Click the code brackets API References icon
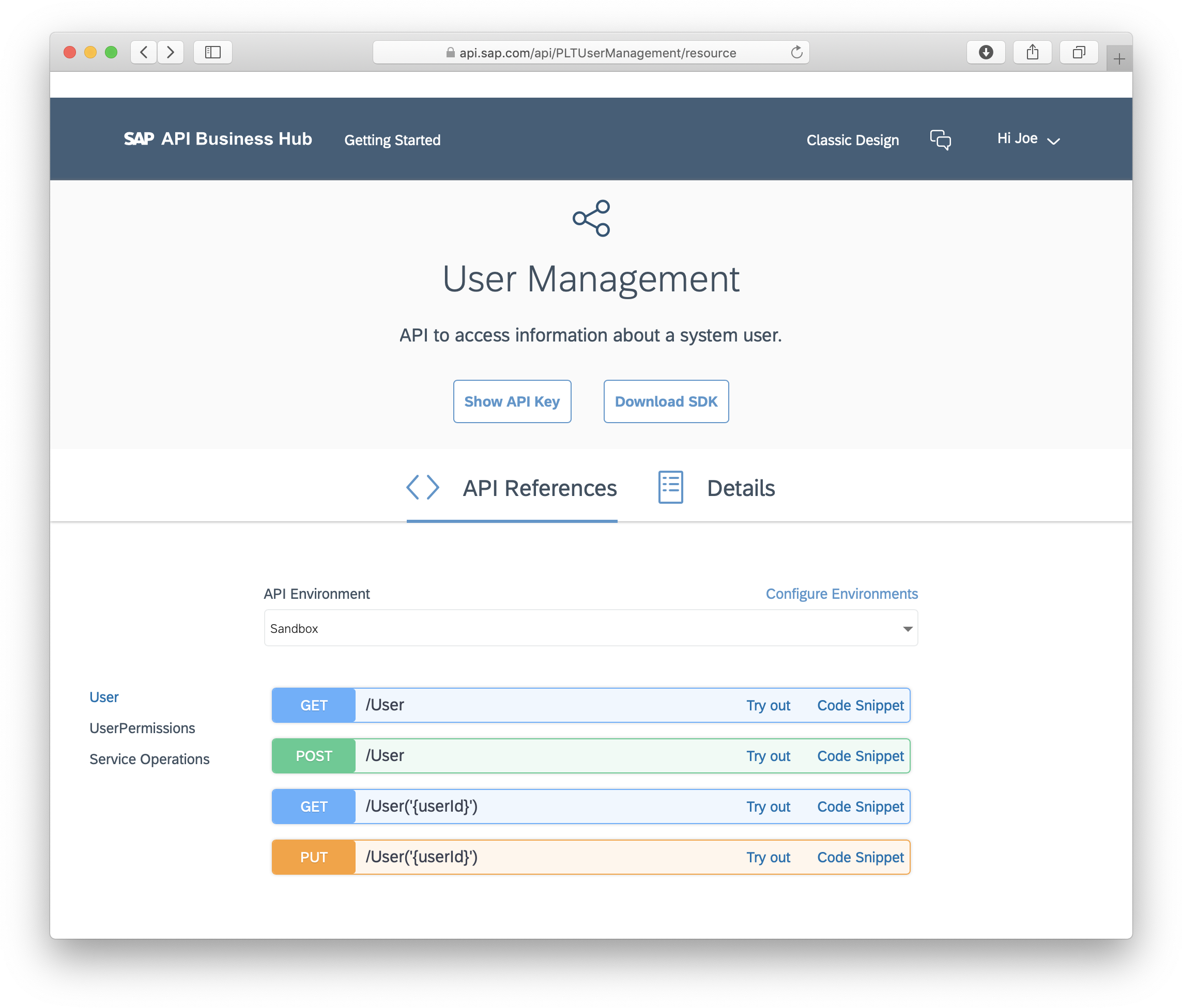This screenshot has width=1182, height=1008. coord(423,487)
